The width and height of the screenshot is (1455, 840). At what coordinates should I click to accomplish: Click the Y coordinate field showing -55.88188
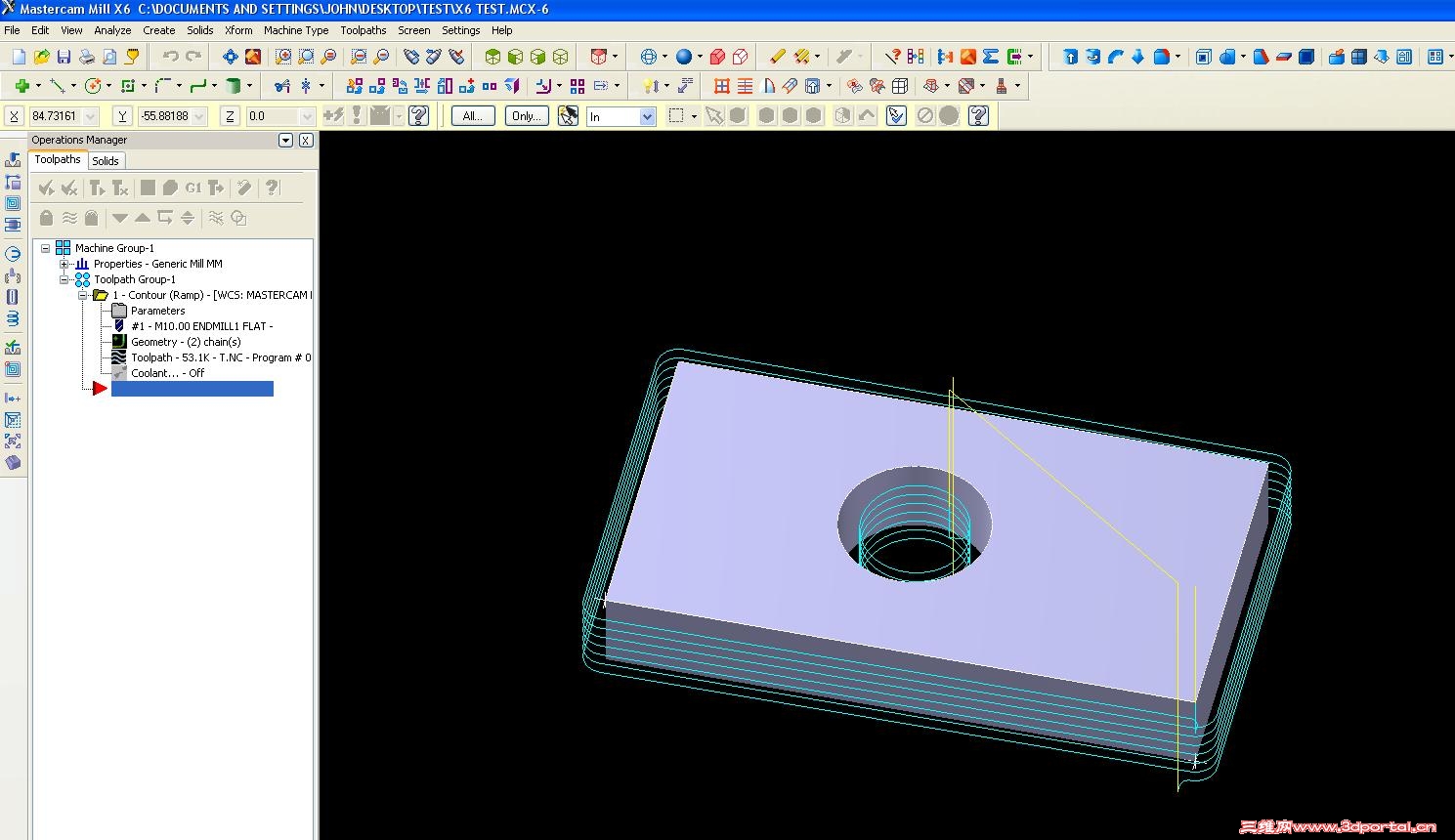coord(171,116)
